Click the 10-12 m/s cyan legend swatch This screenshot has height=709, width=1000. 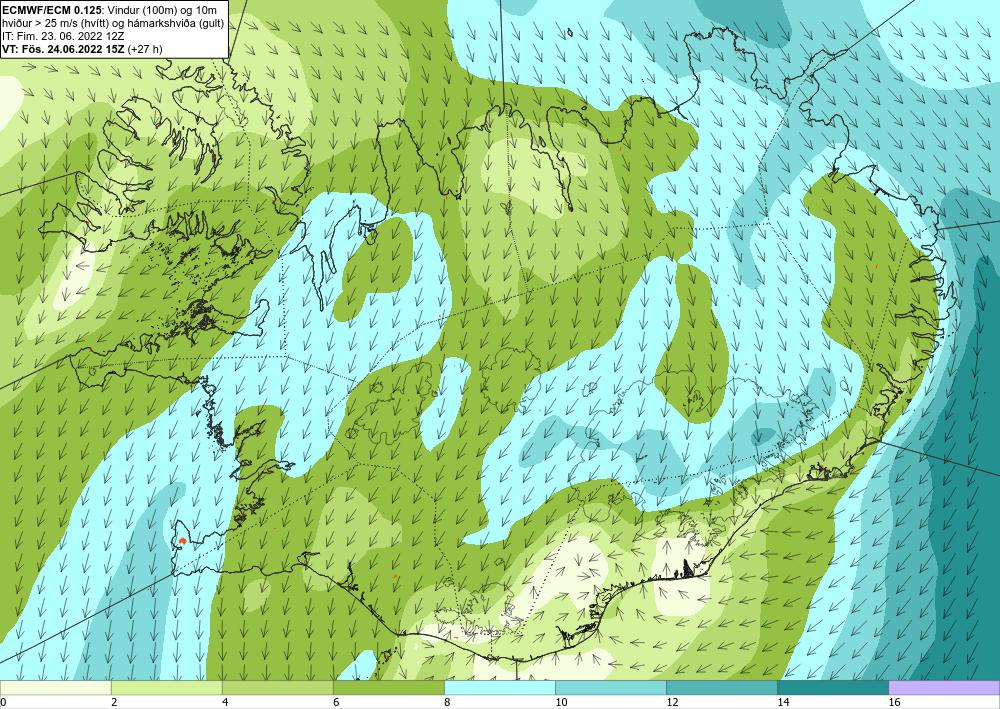[x=610, y=687]
